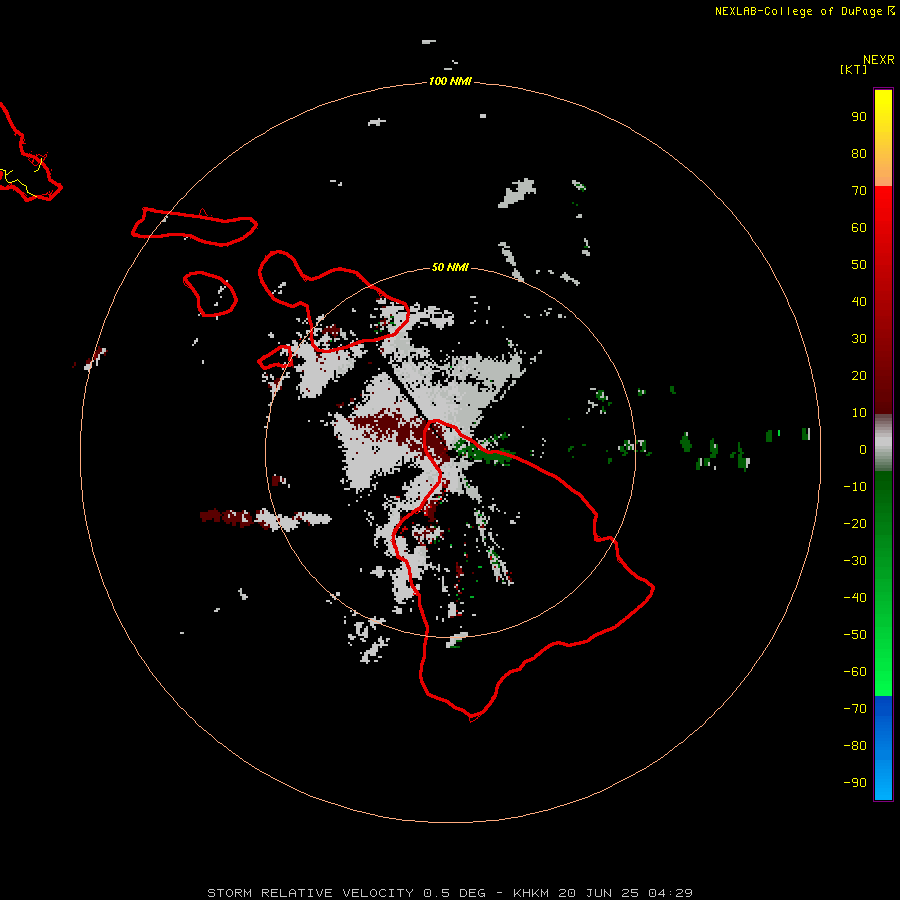Click the -20 value on velocity scale
Screen dimensions: 900x900
[x=855, y=524]
